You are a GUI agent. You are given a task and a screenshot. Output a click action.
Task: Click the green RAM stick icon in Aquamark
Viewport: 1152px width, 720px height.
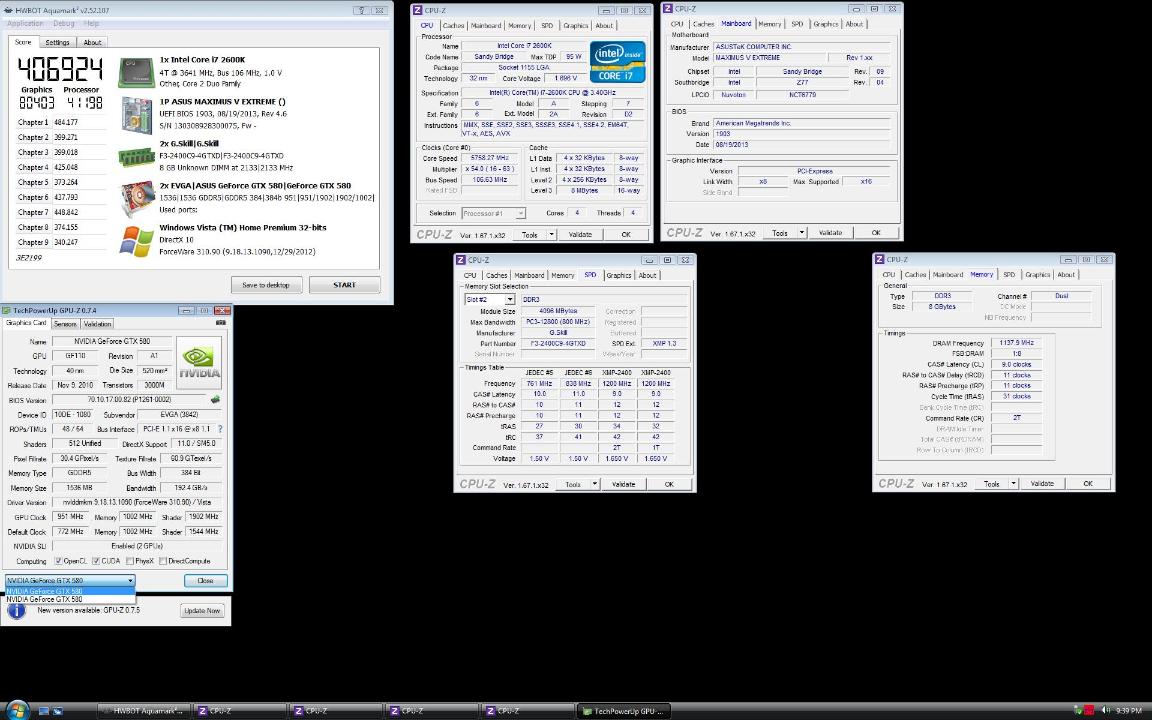click(x=136, y=156)
